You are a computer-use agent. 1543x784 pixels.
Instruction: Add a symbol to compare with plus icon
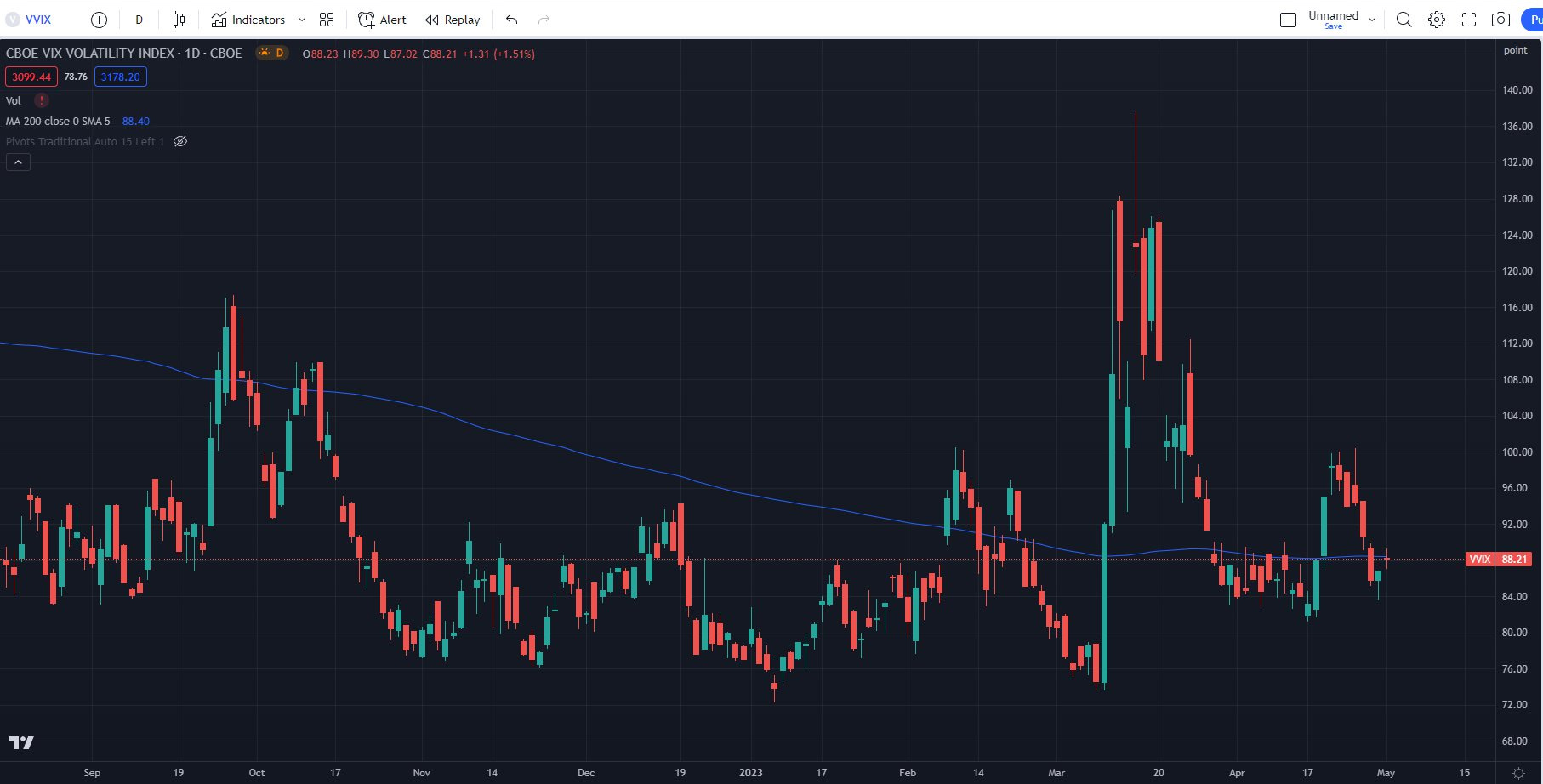pos(99,20)
